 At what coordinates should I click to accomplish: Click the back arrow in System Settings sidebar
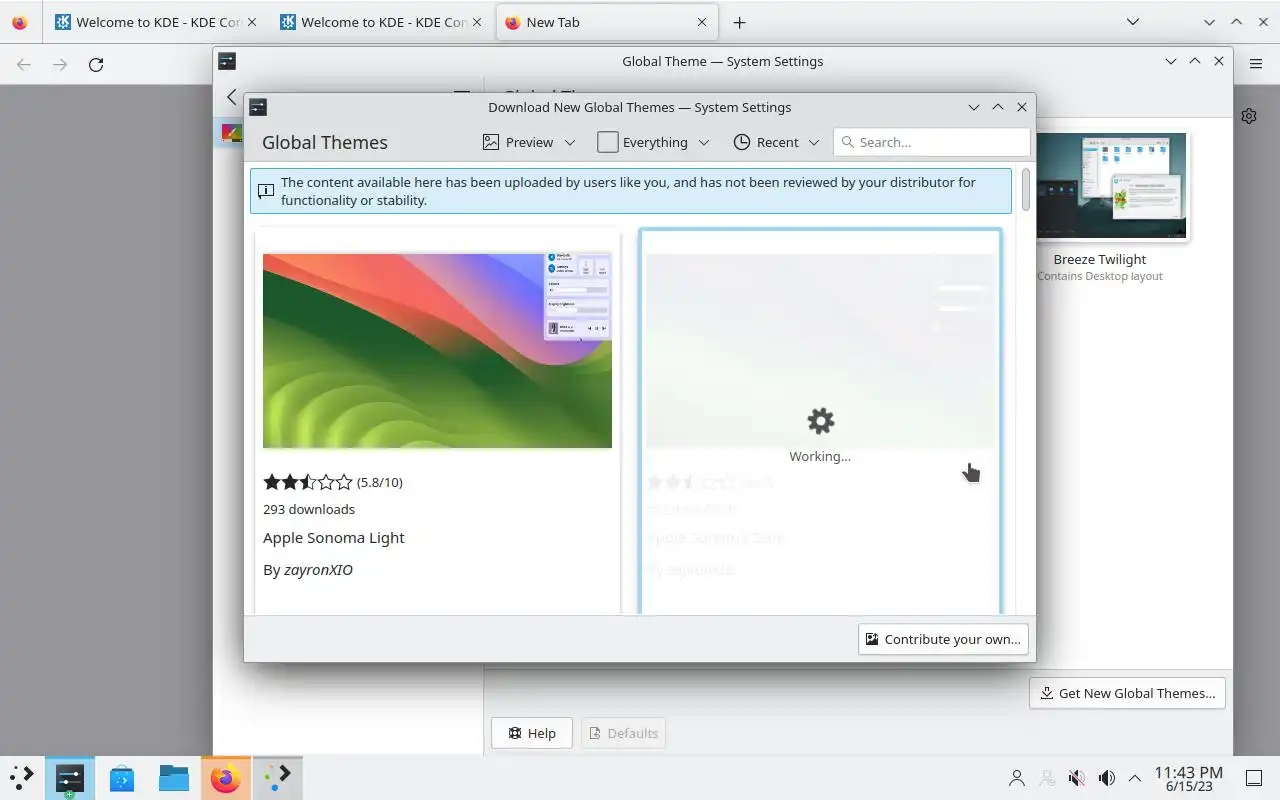tap(231, 97)
